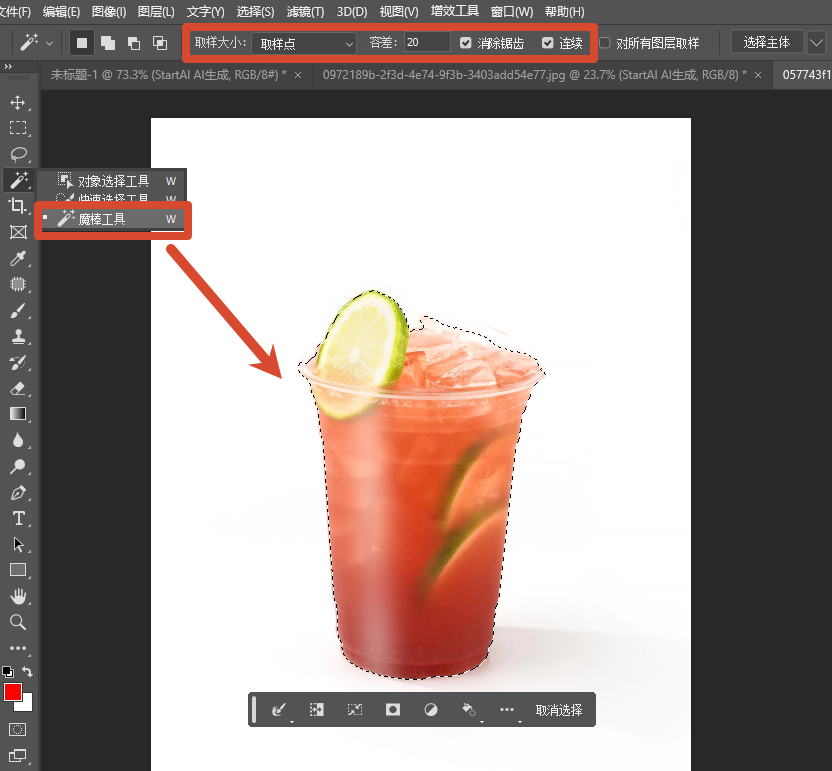Choose Subtract from Selection mode
The width and height of the screenshot is (832, 771).
coord(134,43)
